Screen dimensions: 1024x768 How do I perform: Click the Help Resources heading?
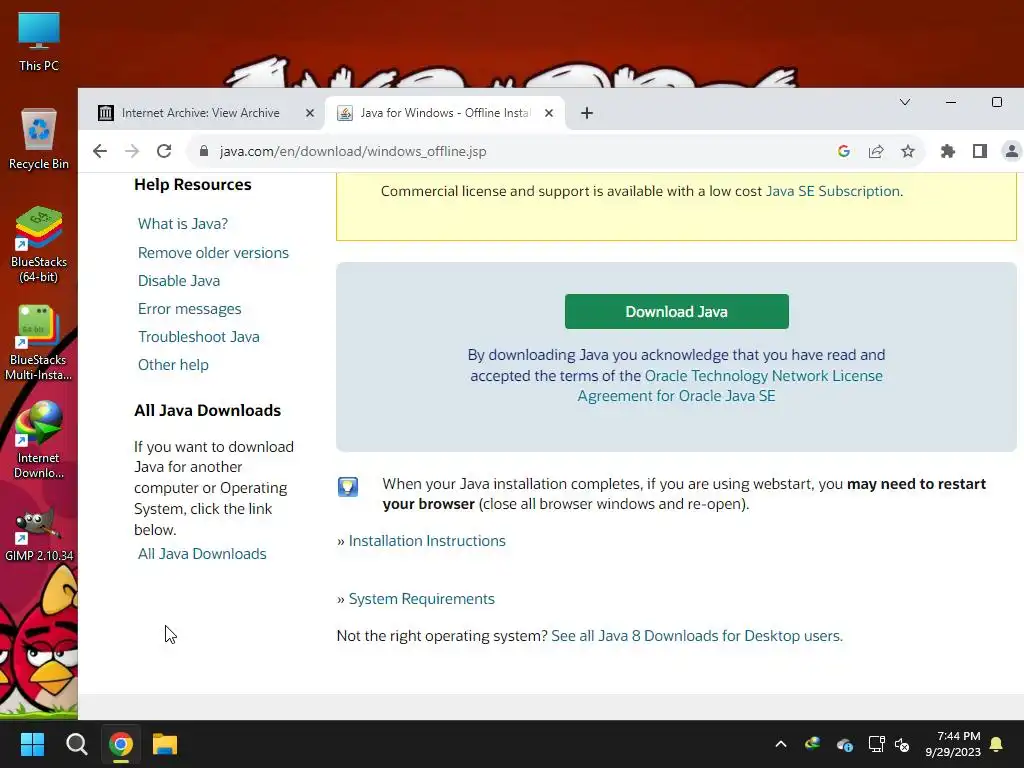(193, 185)
